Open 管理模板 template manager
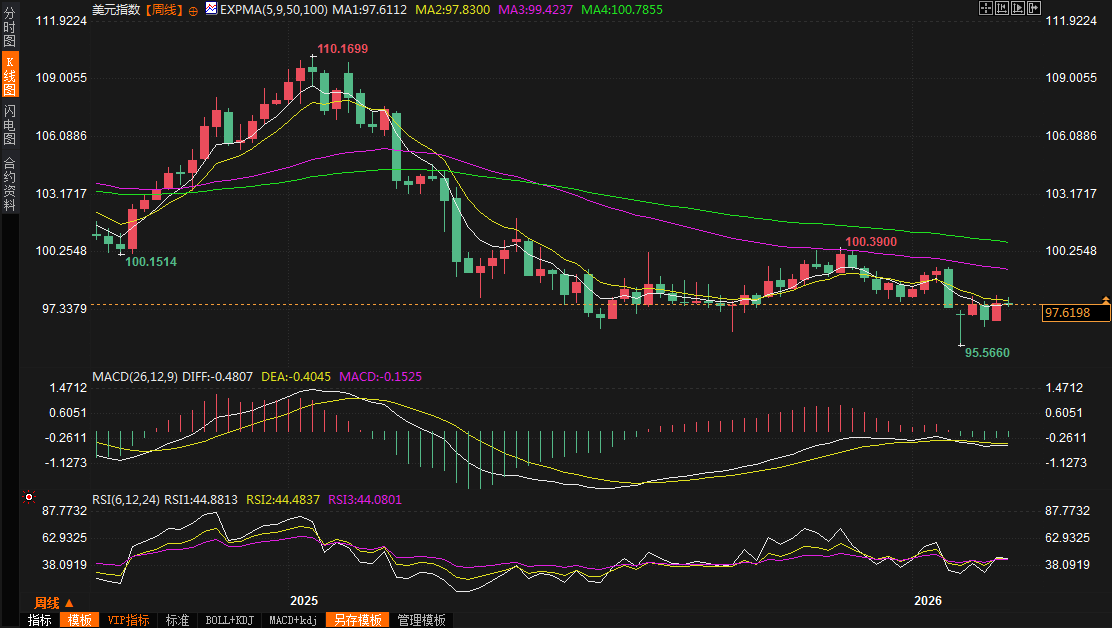This screenshot has height=628, width=1112. point(421,620)
